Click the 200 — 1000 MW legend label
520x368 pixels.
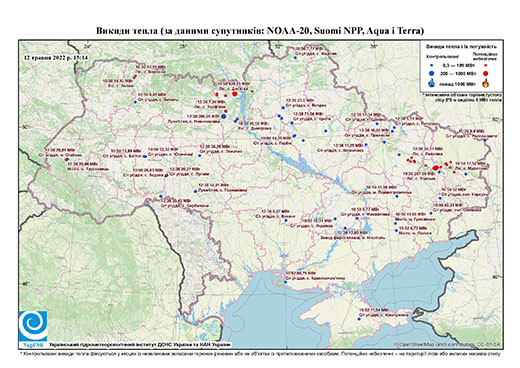[458, 73]
